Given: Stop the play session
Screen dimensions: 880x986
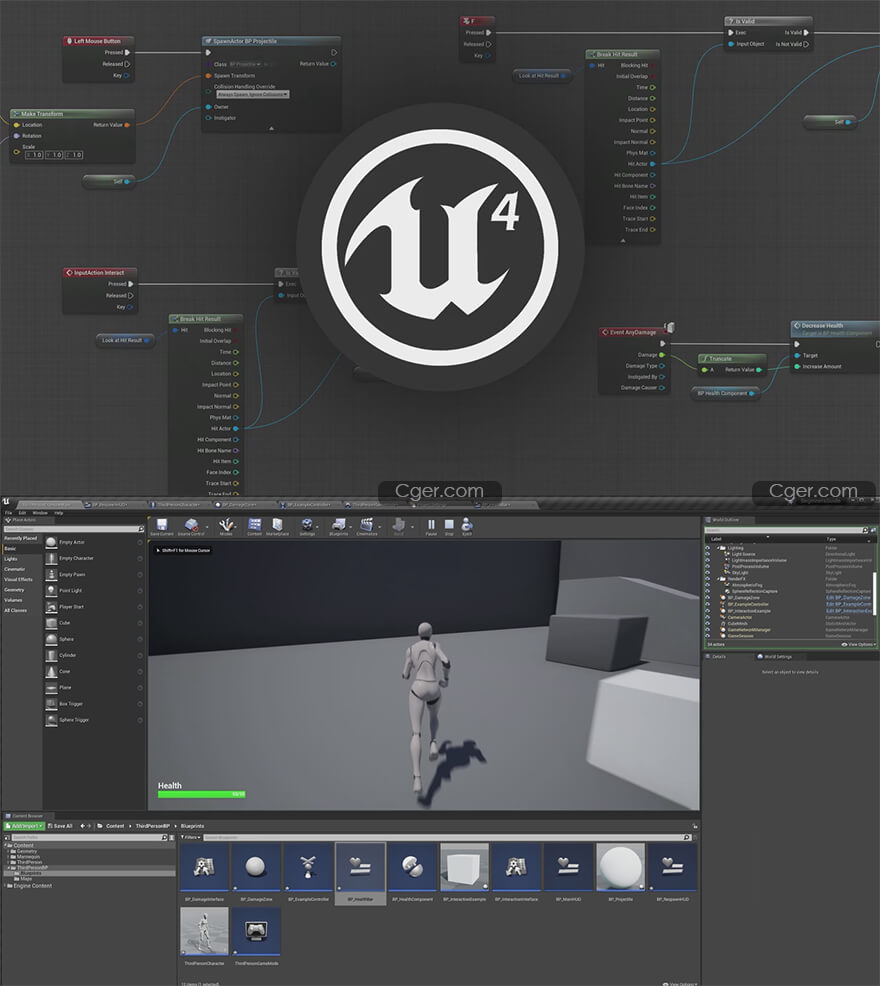Looking at the screenshot, I should point(449,525).
